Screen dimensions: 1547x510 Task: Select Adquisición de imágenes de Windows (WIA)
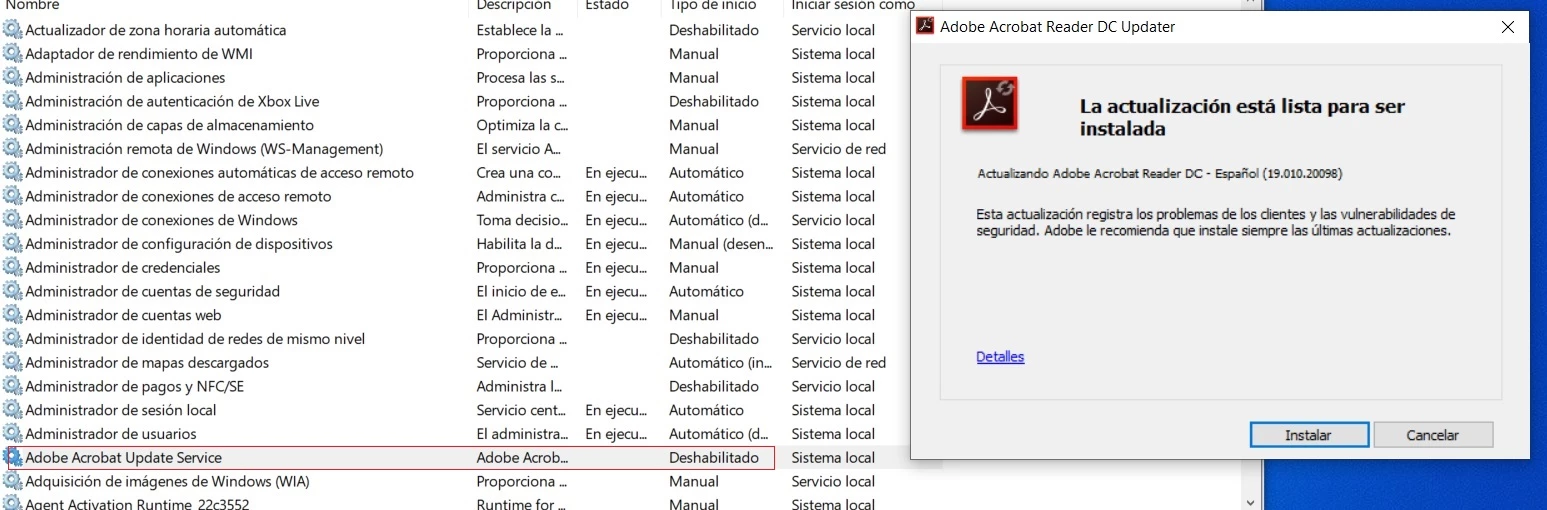pyautogui.click(x=167, y=482)
